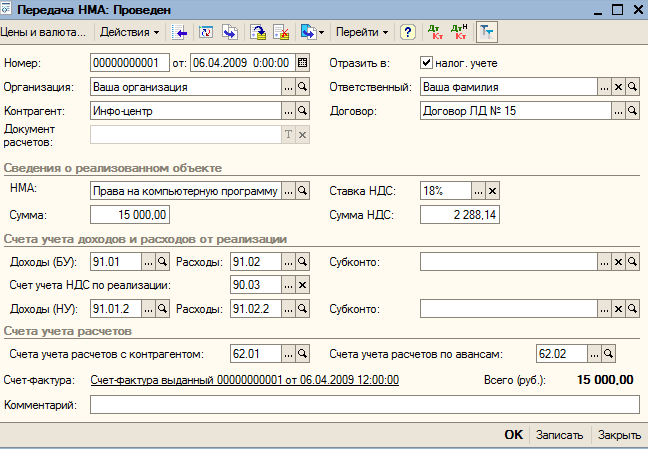The height and width of the screenshot is (449, 648).
Task: Open the Контрагент magnifier lookup
Action: click(303, 111)
